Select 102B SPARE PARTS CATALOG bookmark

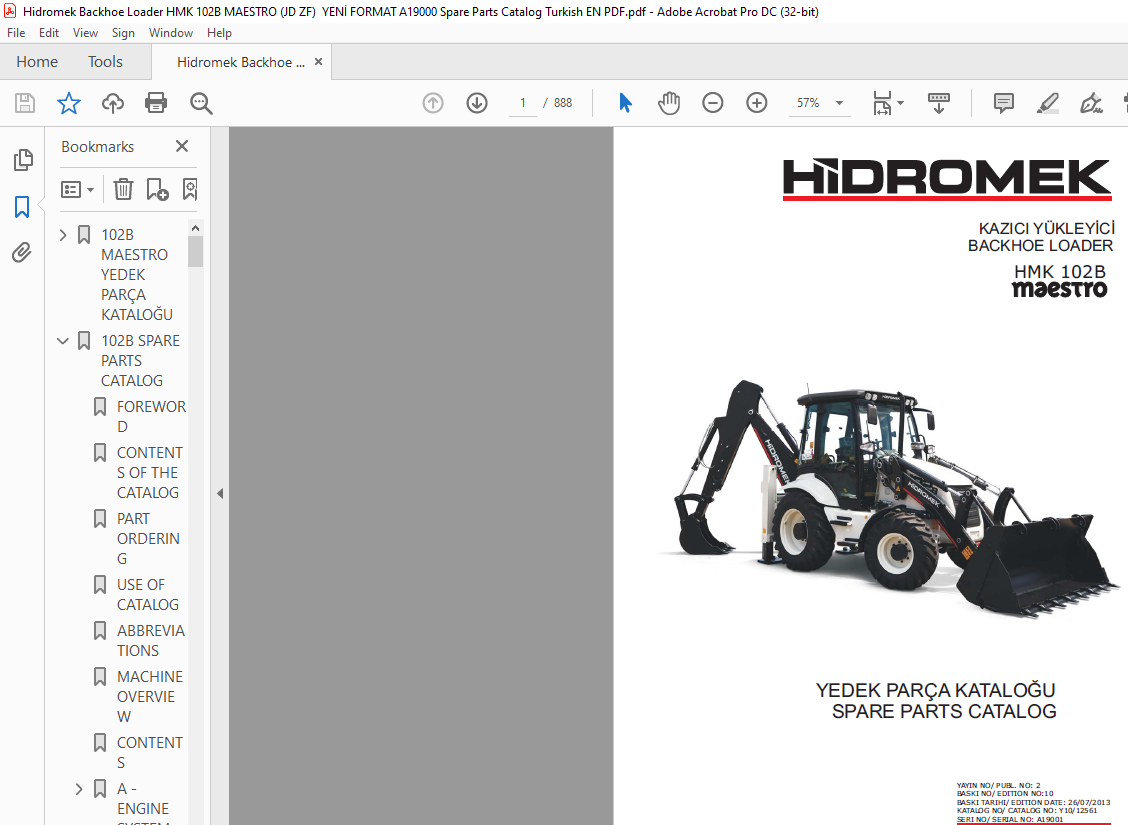click(x=140, y=361)
